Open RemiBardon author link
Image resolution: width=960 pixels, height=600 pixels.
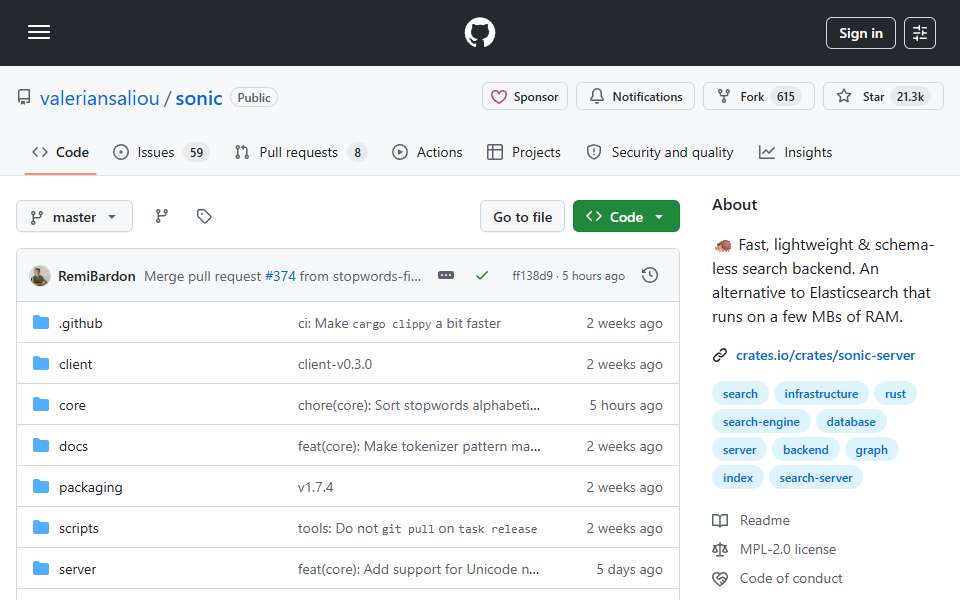[97, 276]
